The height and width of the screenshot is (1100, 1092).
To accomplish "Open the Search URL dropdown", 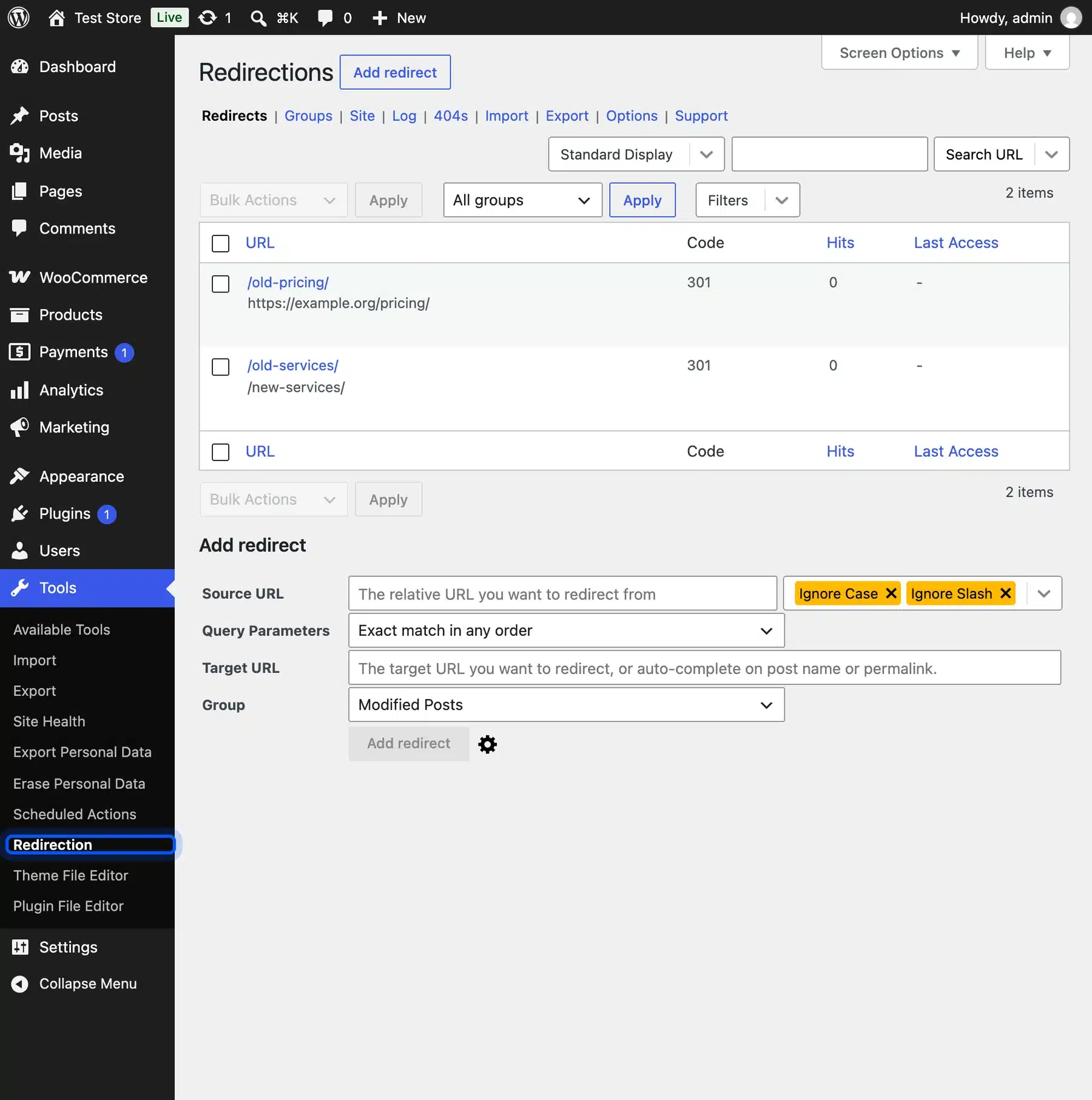I will point(1002,154).
